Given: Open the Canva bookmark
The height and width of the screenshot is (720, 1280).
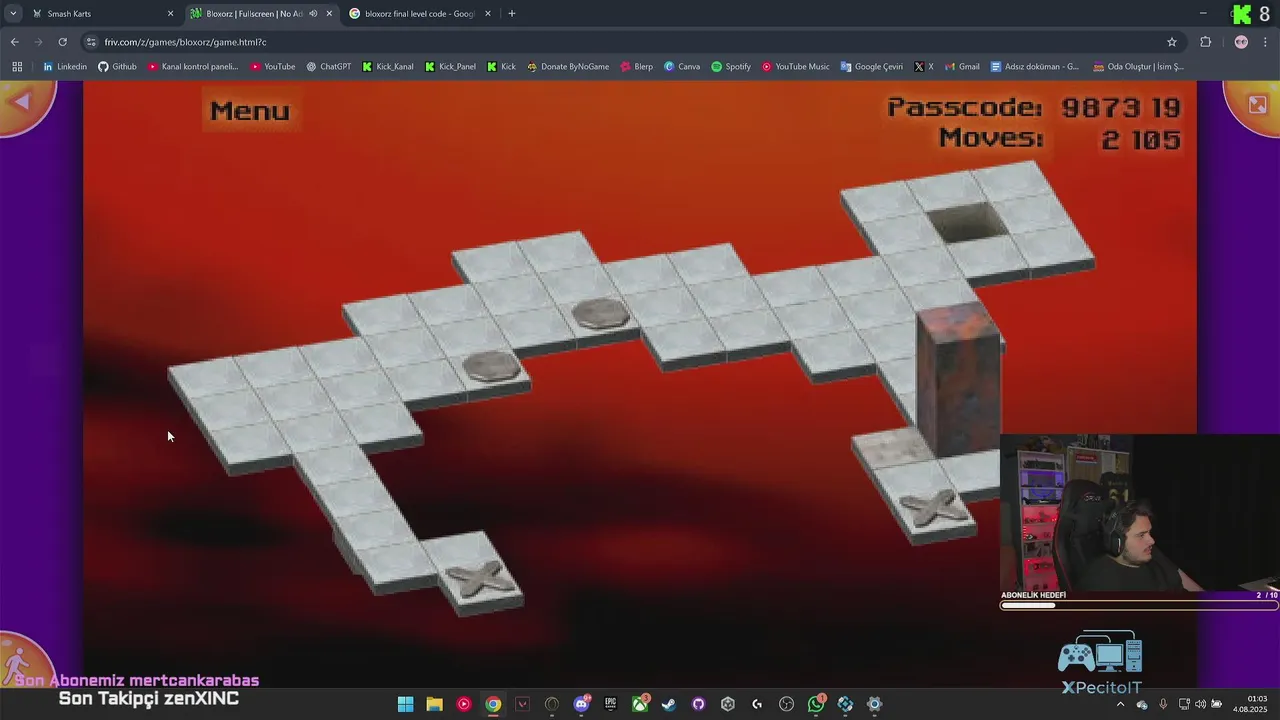Looking at the screenshot, I should [x=682, y=67].
